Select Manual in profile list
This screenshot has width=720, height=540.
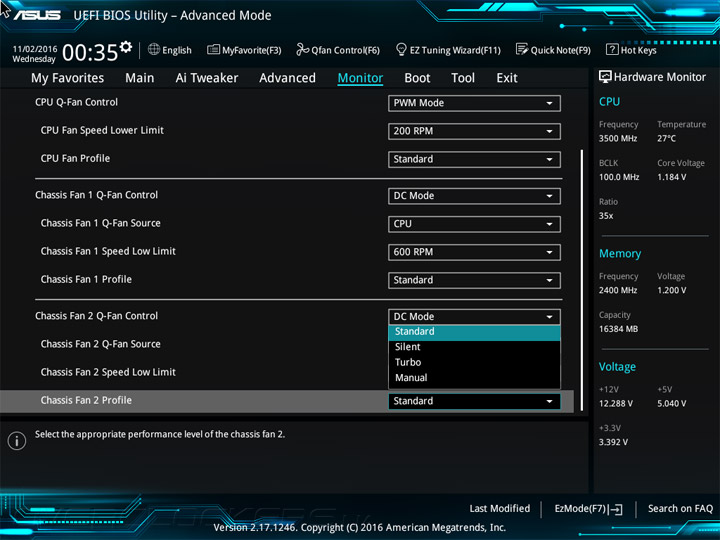(x=474, y=378)
